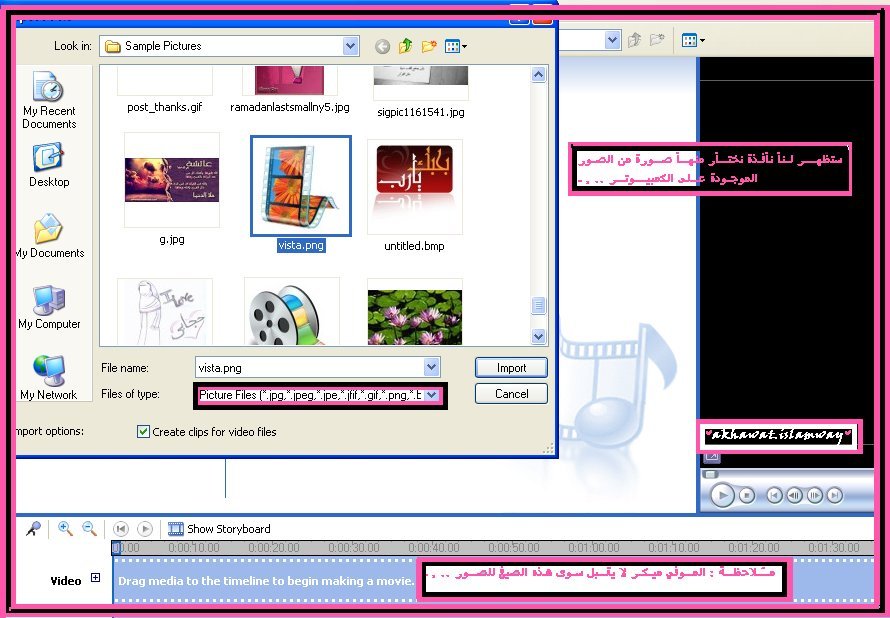
Task: Select sigpic1161541.jpg file
Action: pos(421,112)
